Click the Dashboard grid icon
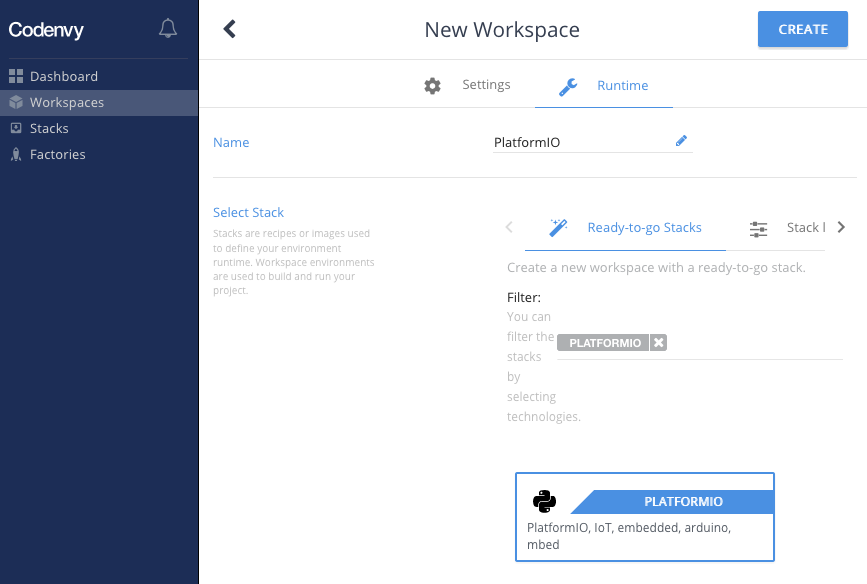 click(x=16, y=76)
